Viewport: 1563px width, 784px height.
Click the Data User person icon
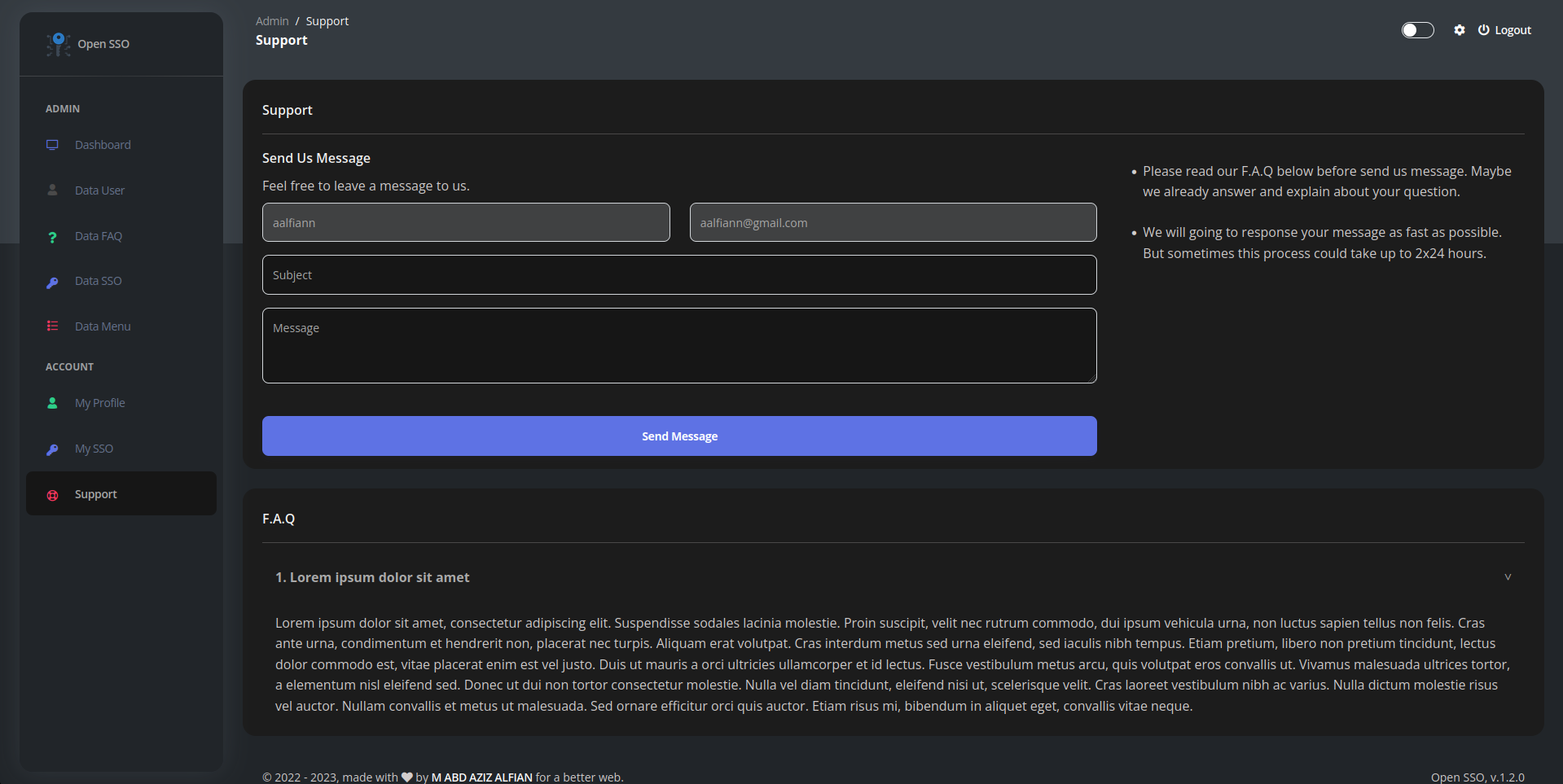point(52,190)
